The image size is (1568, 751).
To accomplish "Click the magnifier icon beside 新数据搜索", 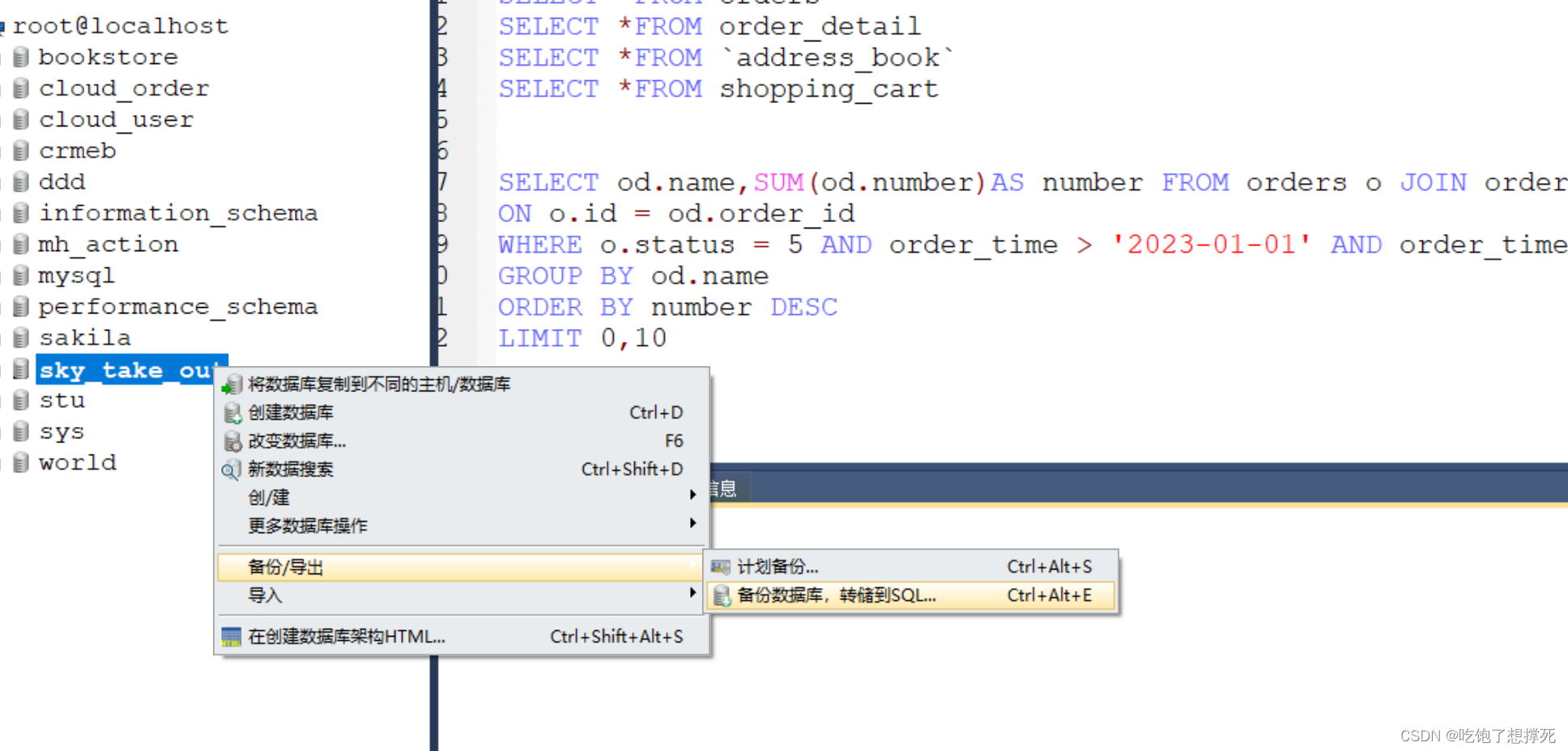I will coord(232,470).
